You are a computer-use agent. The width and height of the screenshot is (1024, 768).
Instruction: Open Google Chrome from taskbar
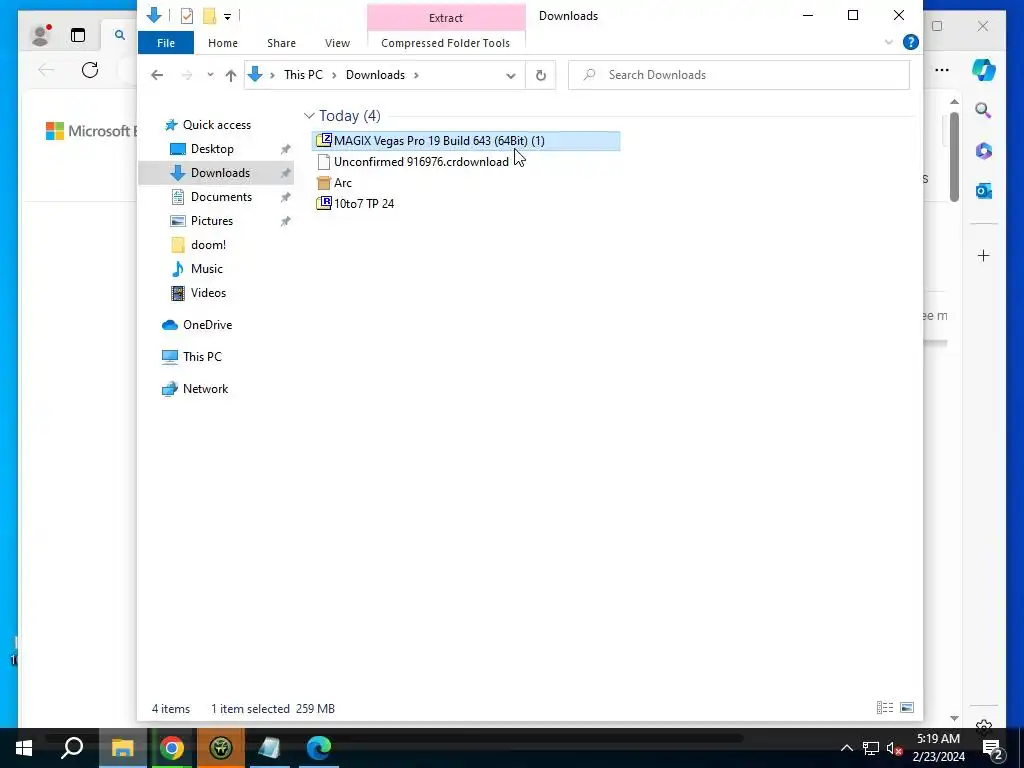(x=172, y=748)
